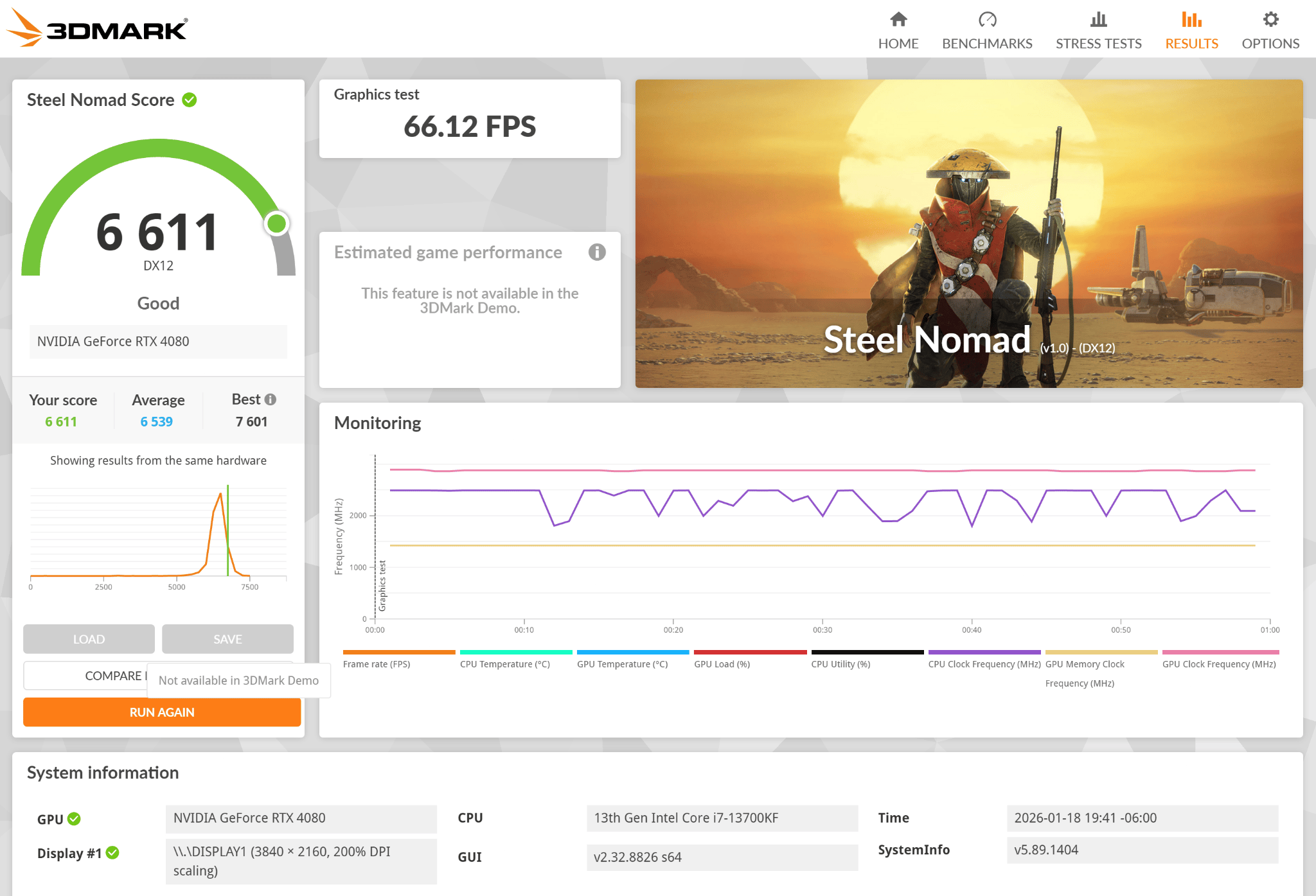Click the GPU green check icon
This screenshot has height=896, width=1316.
tap(74, 819)
